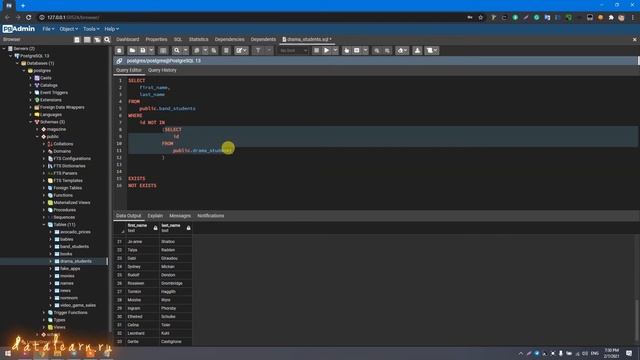The height and width of the screenshot is (360, 640).
Task: Expand the band_students table node
Action: coord(51,247)
